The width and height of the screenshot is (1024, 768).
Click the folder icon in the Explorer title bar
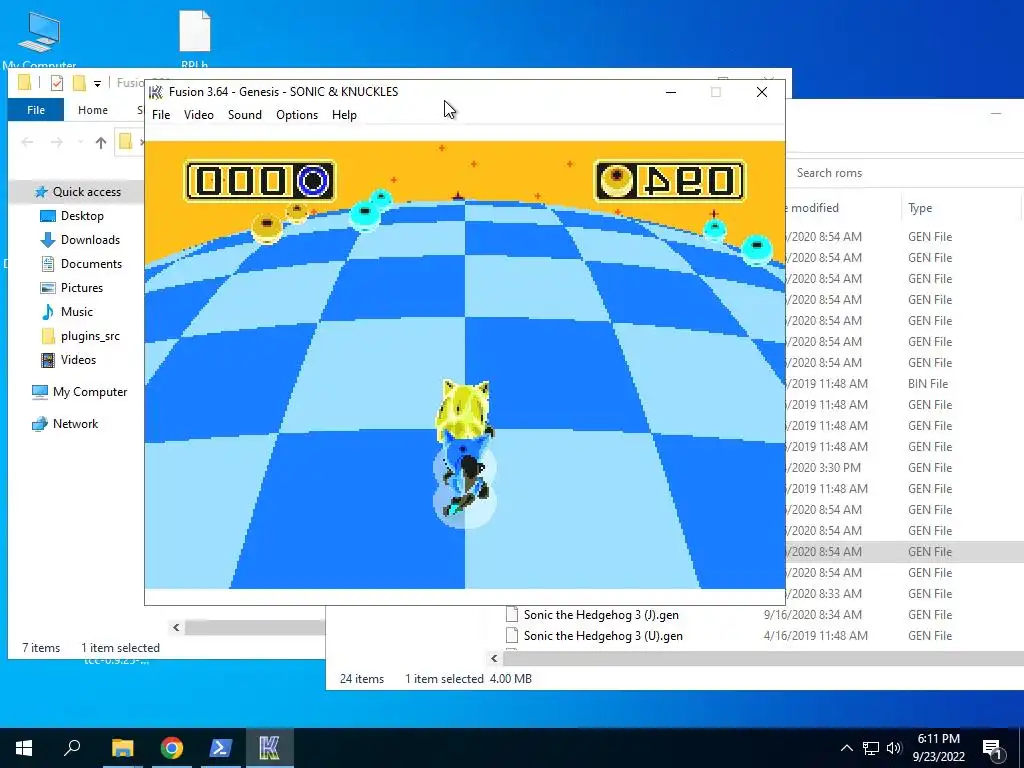coord(24,82)
